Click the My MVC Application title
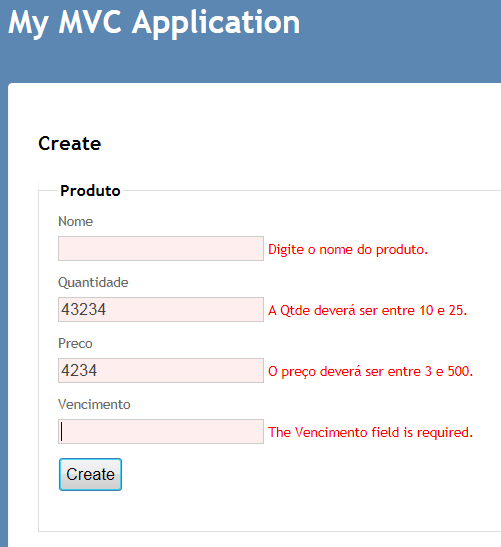 pos(154,23)
